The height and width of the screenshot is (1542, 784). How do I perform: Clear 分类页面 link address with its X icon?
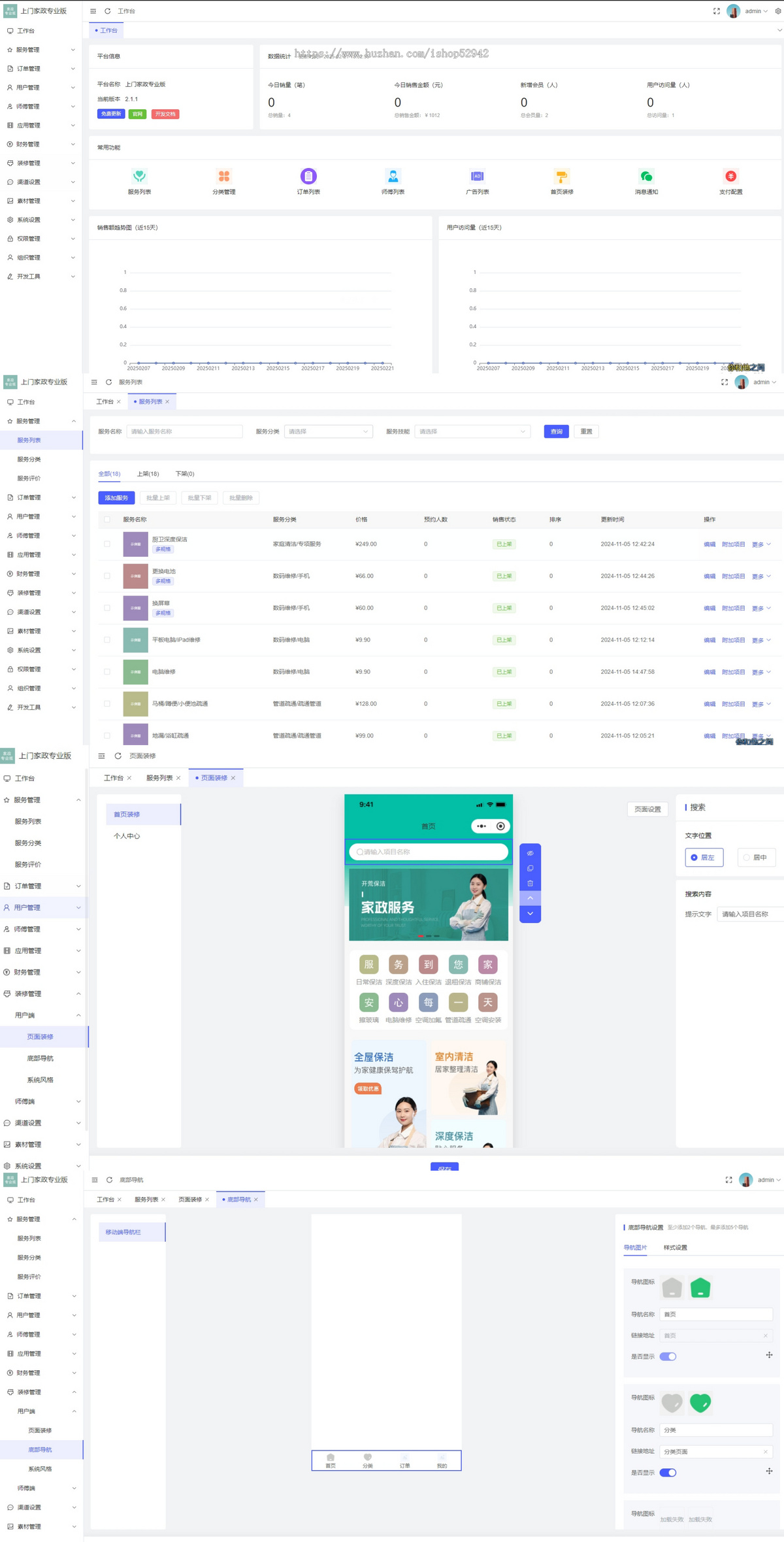(765, 1451)
